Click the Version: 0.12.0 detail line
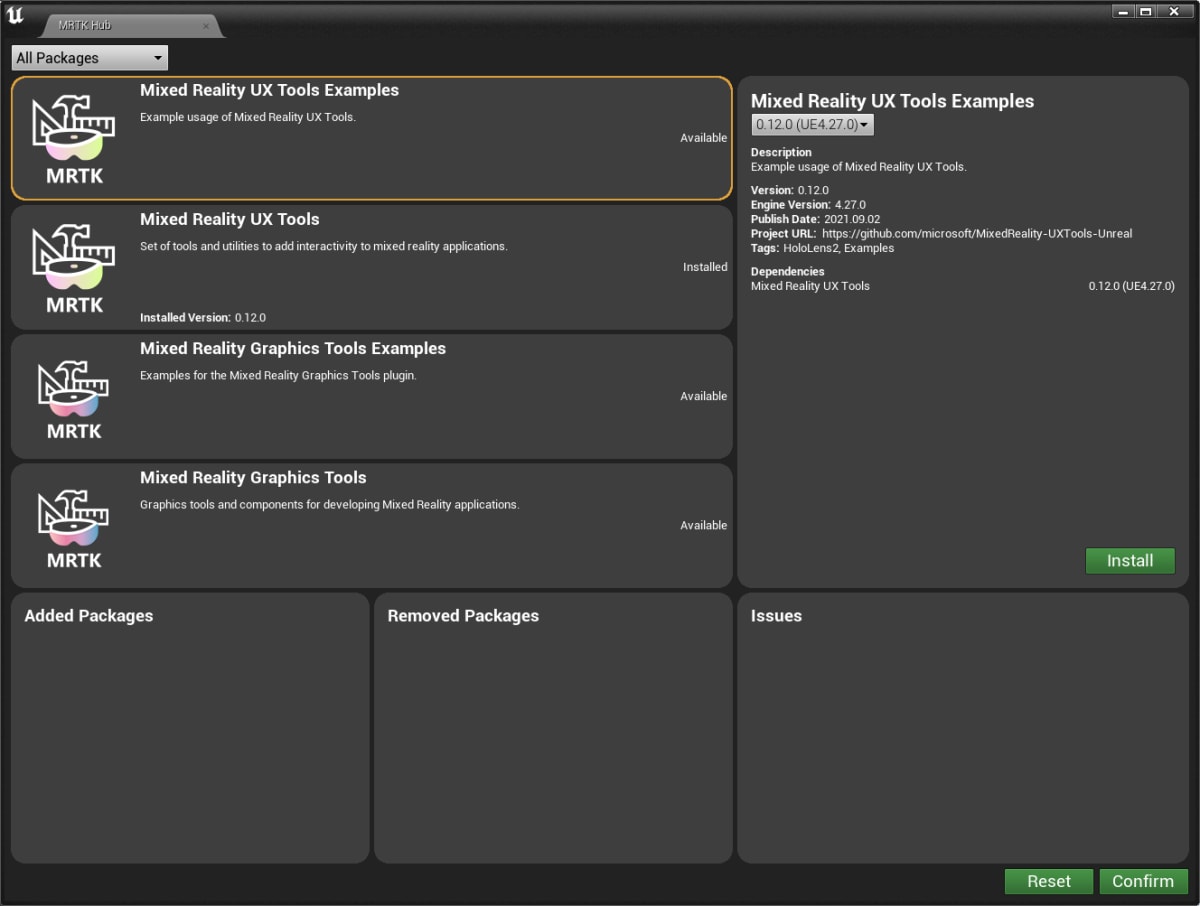Image resolution: width=1200 pixels, height=906 pixels. click(790, 190)
